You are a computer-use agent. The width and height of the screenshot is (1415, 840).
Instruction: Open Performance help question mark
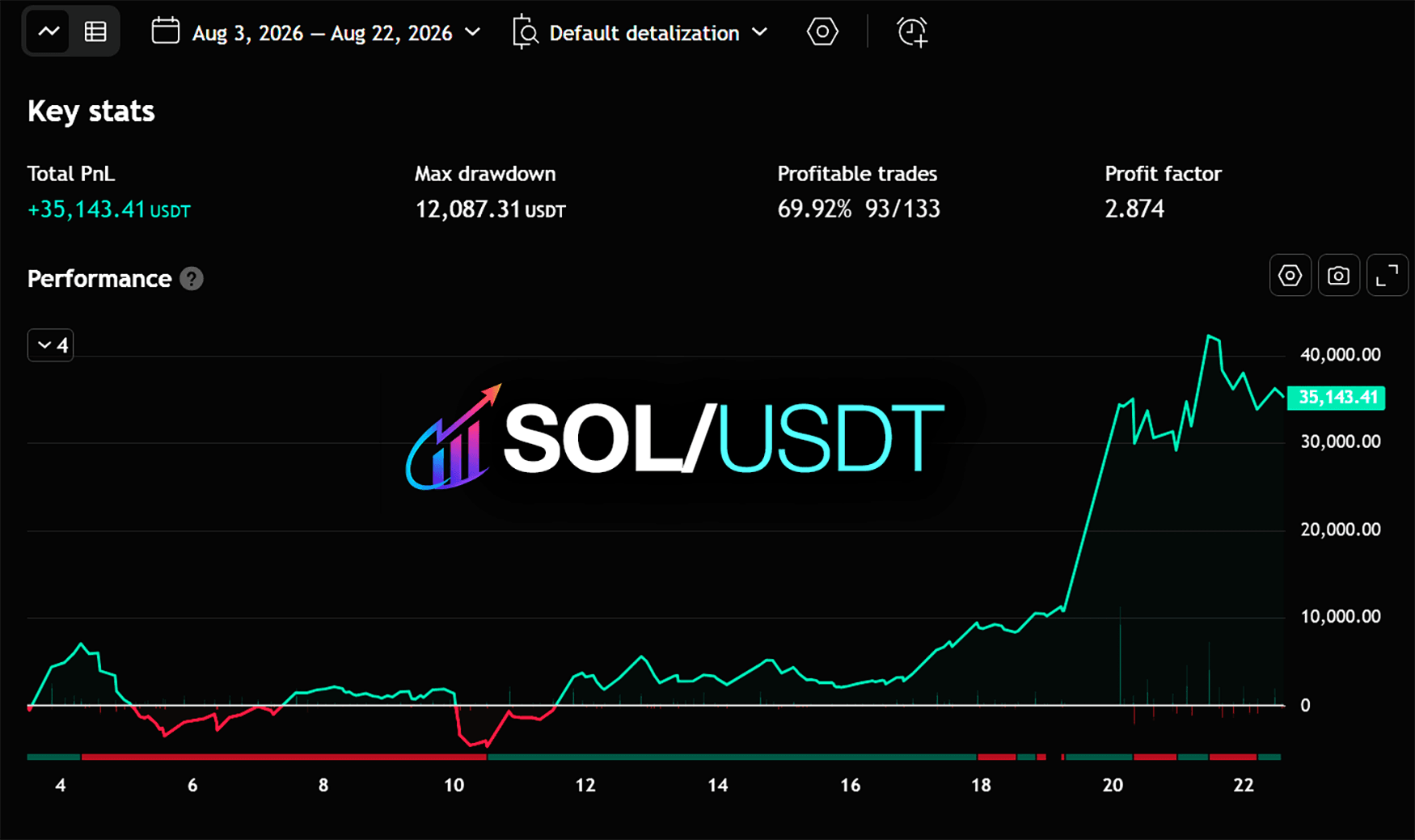(192, 279)
